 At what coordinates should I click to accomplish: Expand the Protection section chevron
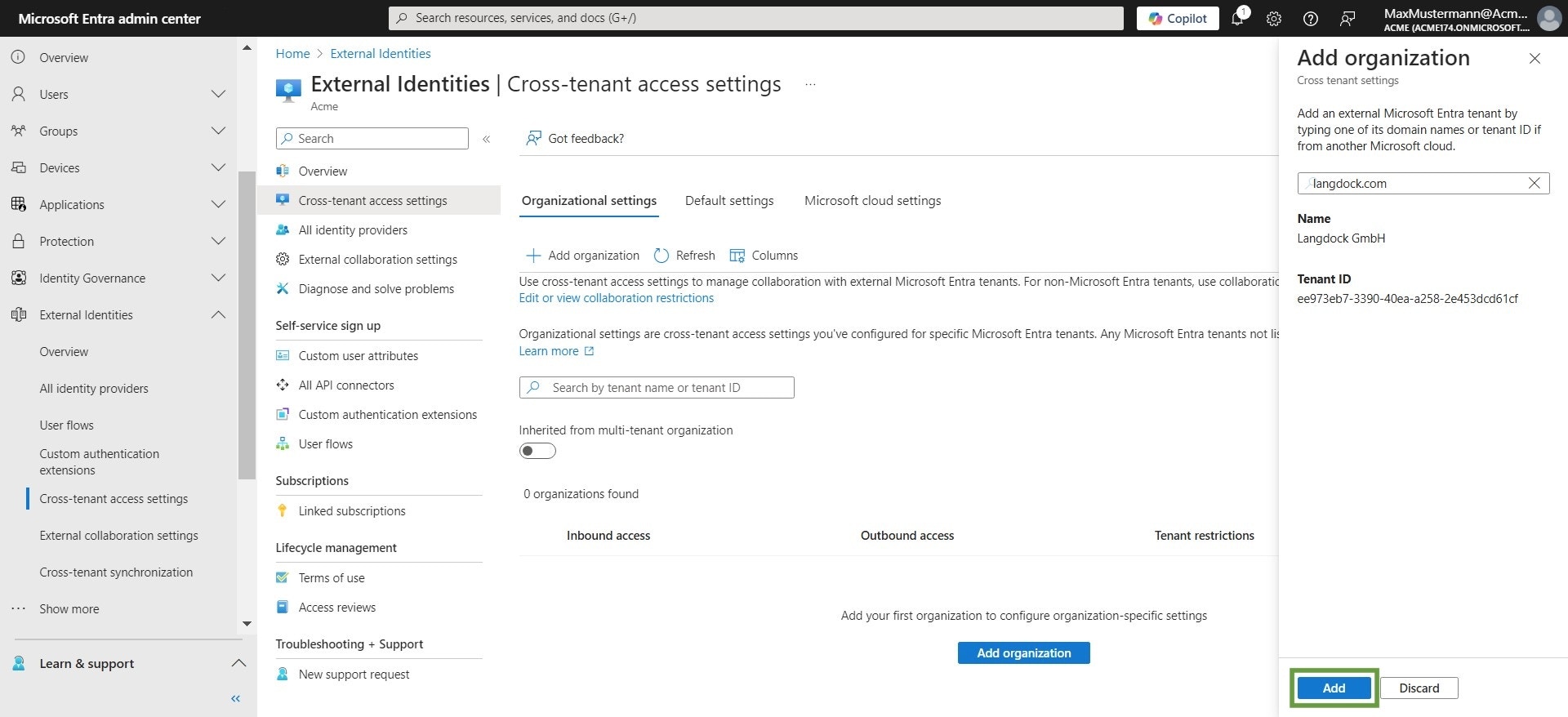[218, 241]
